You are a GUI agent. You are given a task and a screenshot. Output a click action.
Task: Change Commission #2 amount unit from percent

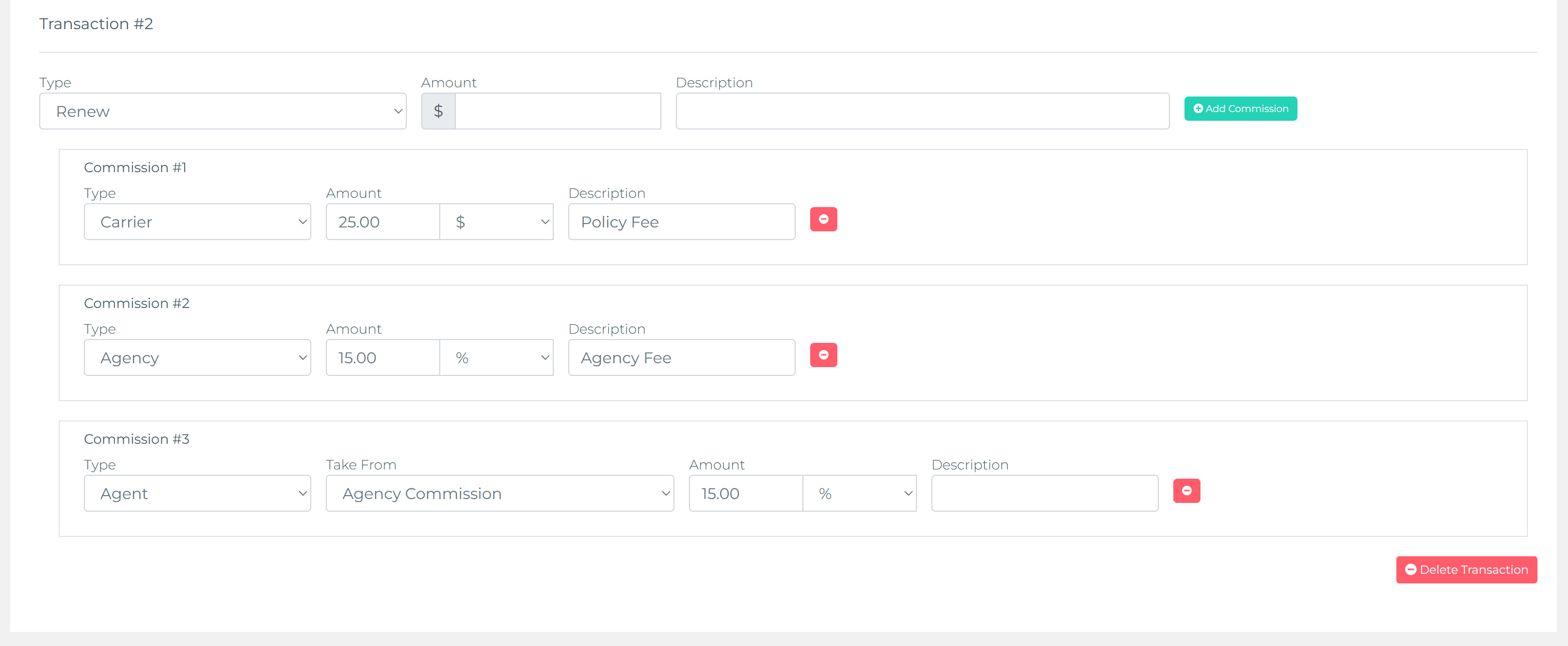496,358
